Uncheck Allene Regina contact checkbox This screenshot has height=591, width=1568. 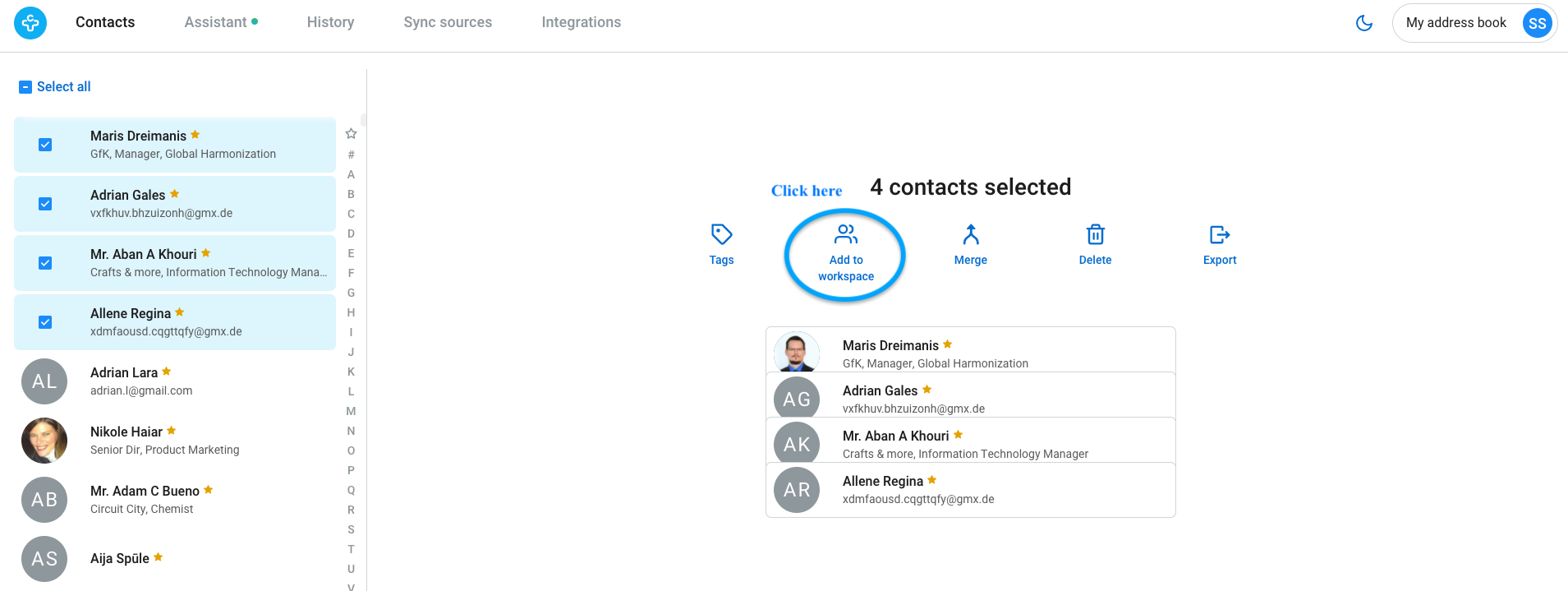[45, 322]
